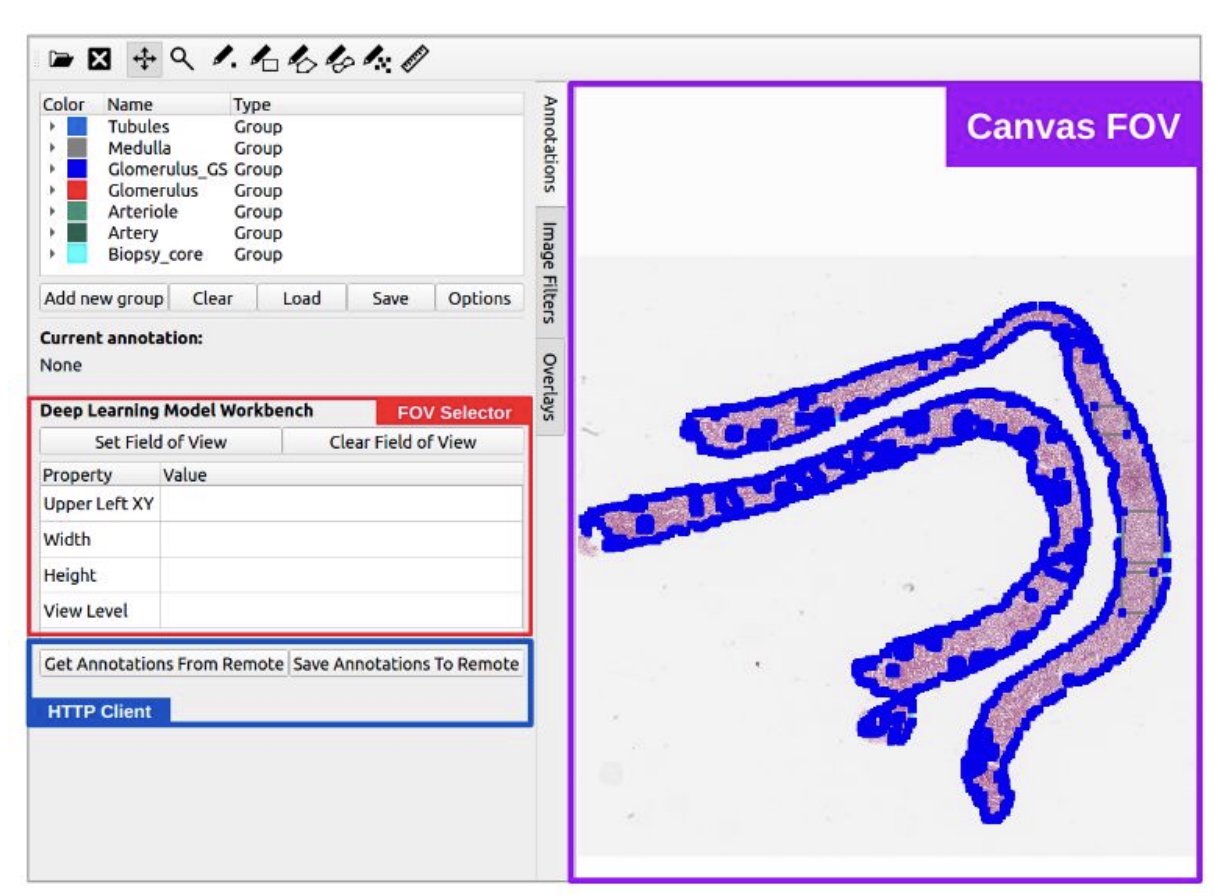Select the Biopsy_core row name
The image size is (1218, 896).
155,254
